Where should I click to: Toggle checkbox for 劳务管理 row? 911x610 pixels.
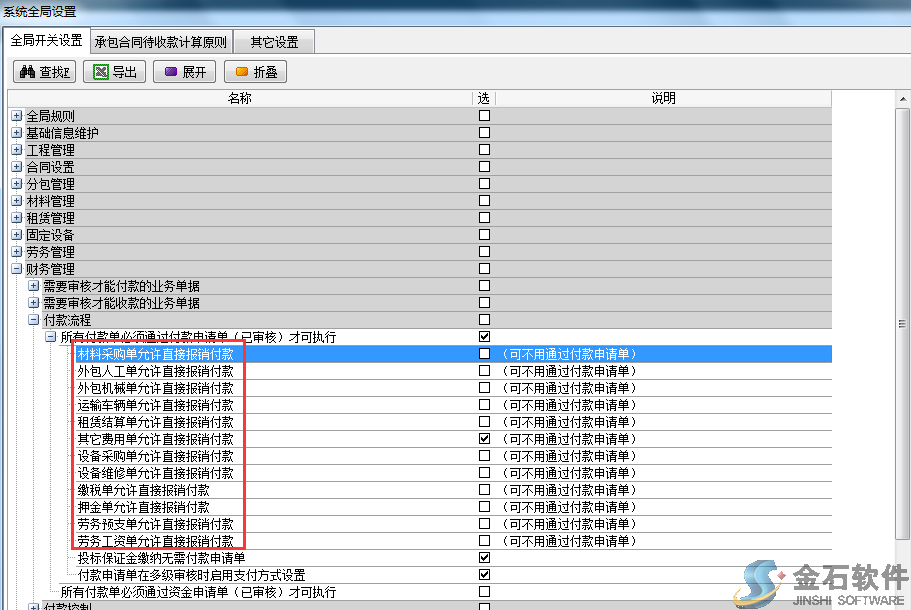[x=484, y=252]
